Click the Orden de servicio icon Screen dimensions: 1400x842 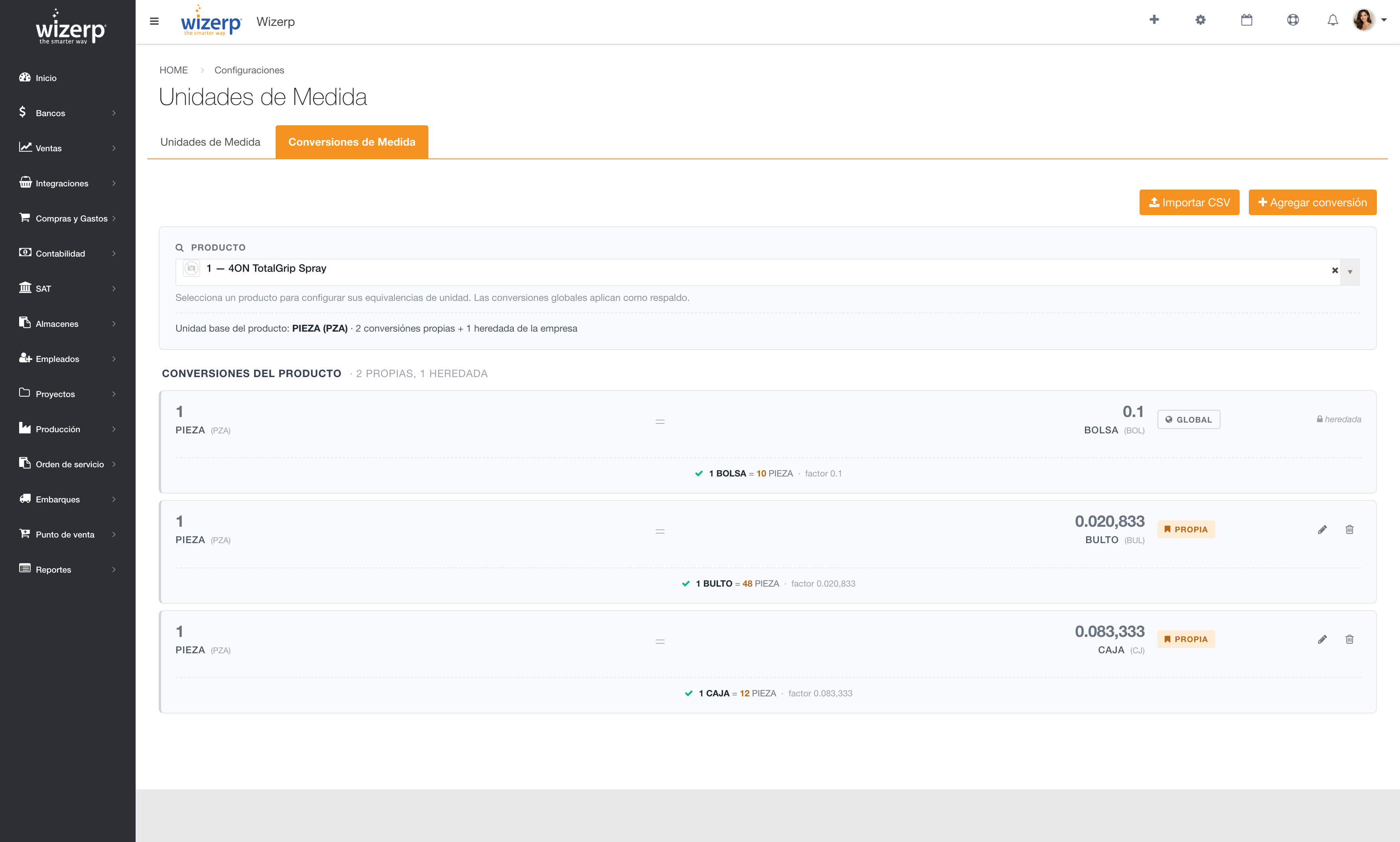[x=24, y=463]
